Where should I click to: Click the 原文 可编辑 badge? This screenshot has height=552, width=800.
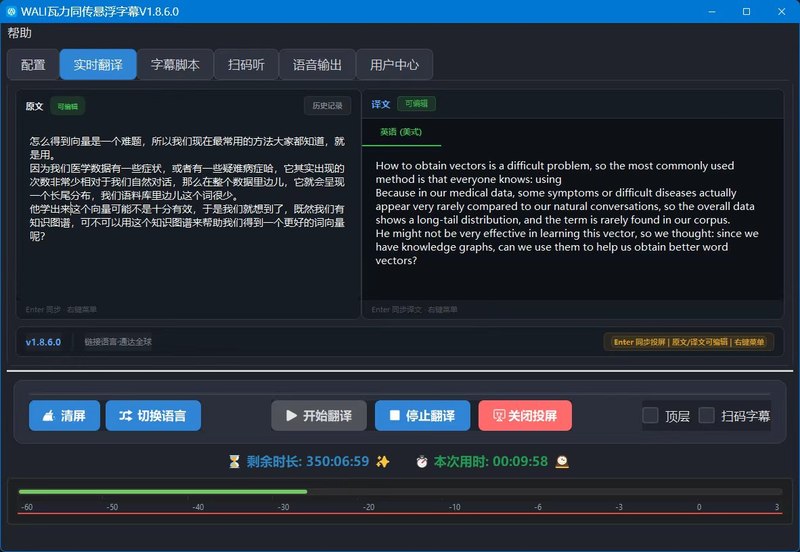[67, 106]
